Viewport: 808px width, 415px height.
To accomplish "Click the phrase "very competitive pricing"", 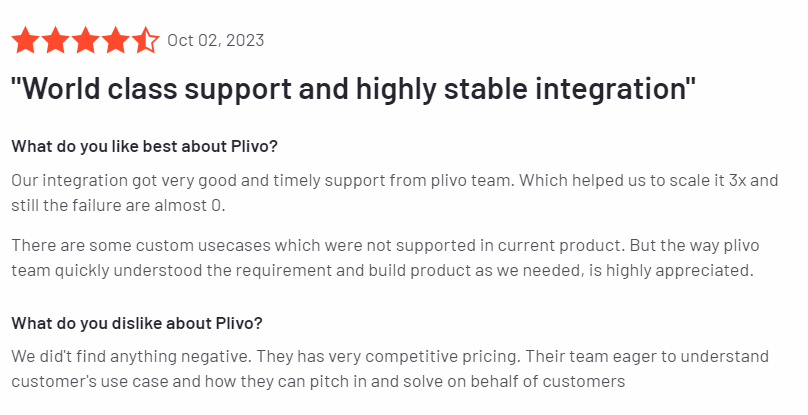I will click(421, 357).
